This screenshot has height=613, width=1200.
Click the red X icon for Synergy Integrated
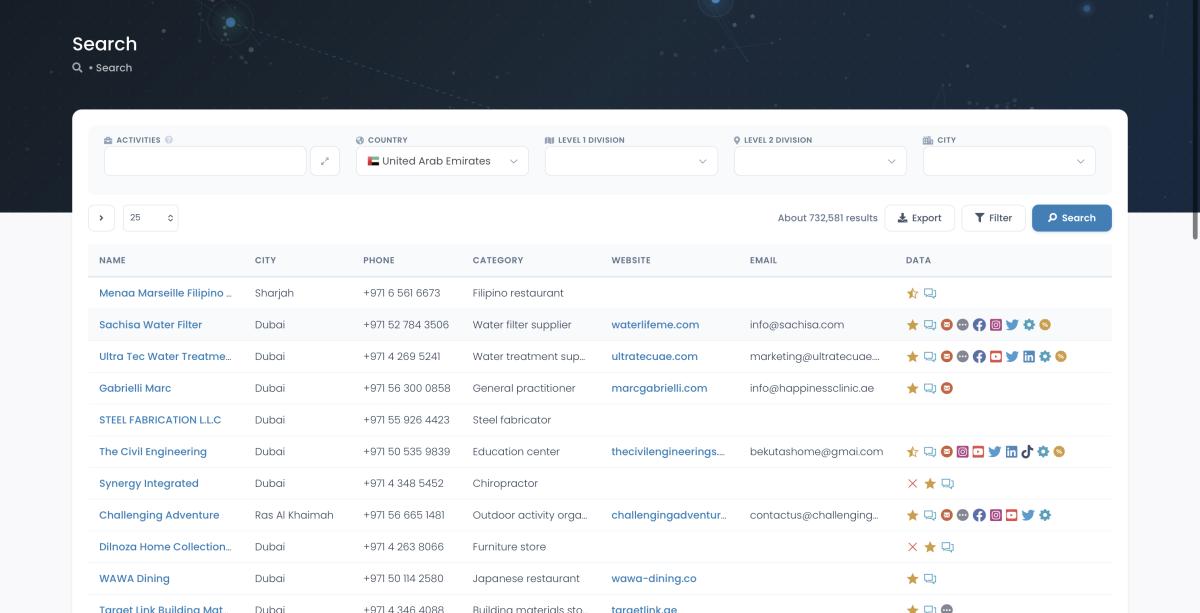click(x=912, y=484)
